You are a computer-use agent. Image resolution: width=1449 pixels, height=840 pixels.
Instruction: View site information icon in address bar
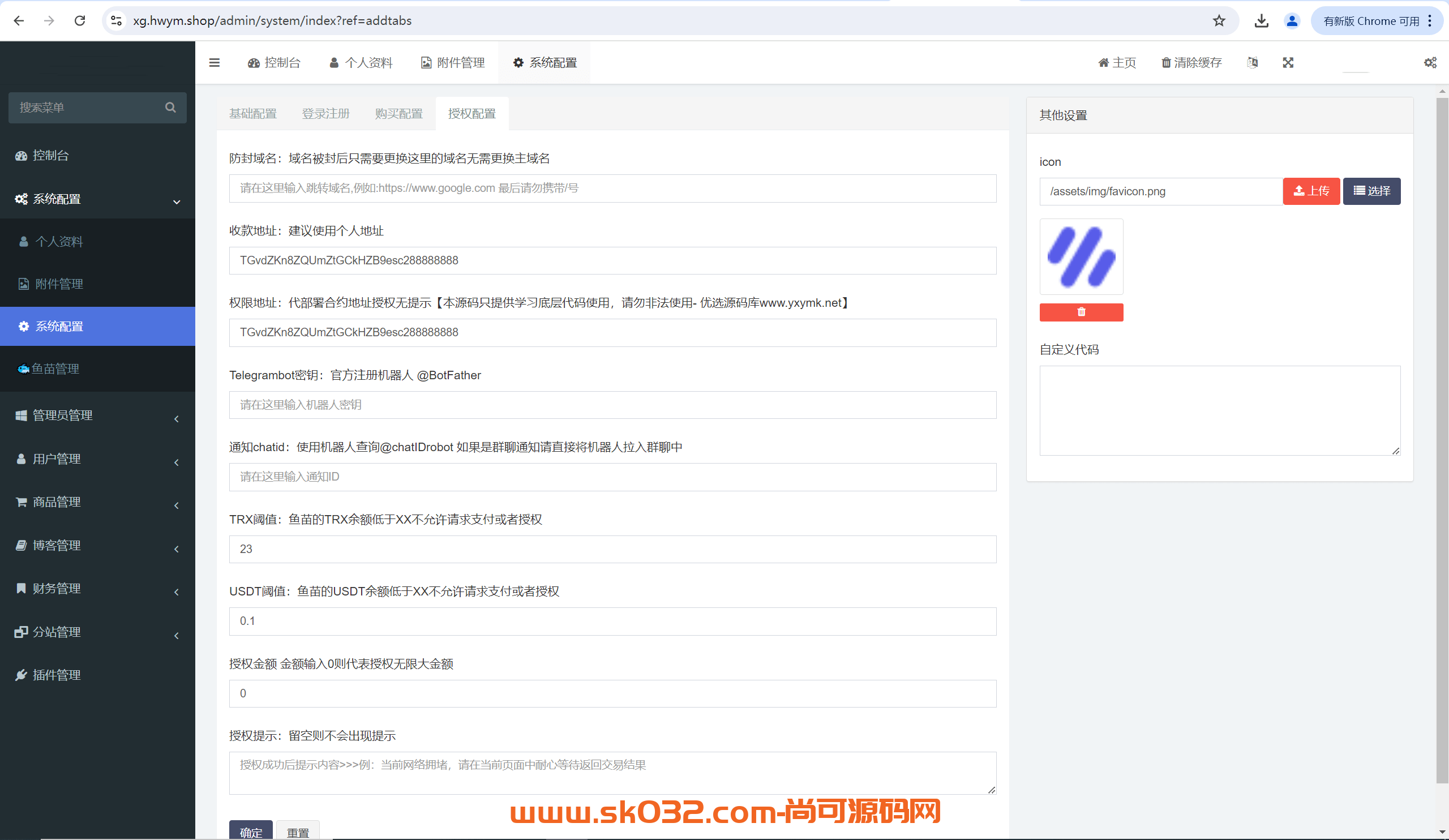click(116, 21)
